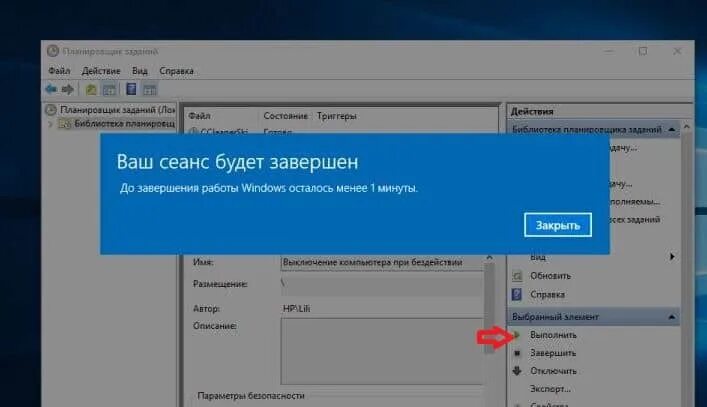Click the Отключить down-arrow icon

coord(517,371)
